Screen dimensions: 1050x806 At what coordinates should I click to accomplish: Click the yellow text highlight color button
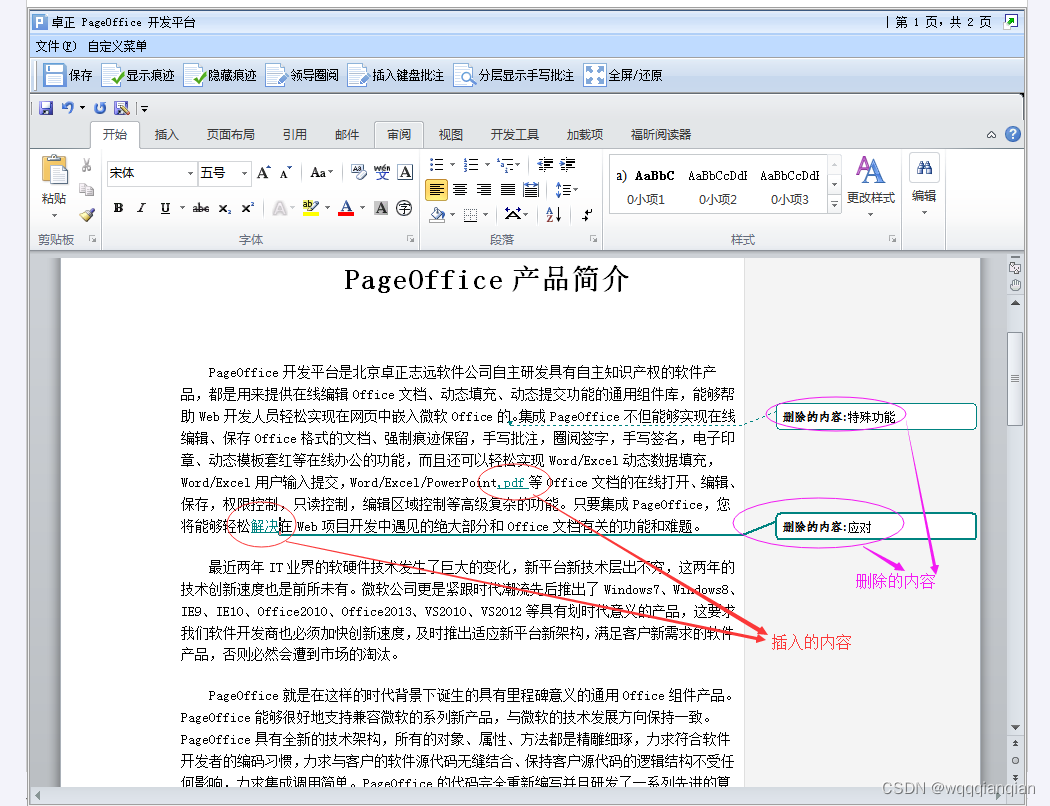[310, 208]
